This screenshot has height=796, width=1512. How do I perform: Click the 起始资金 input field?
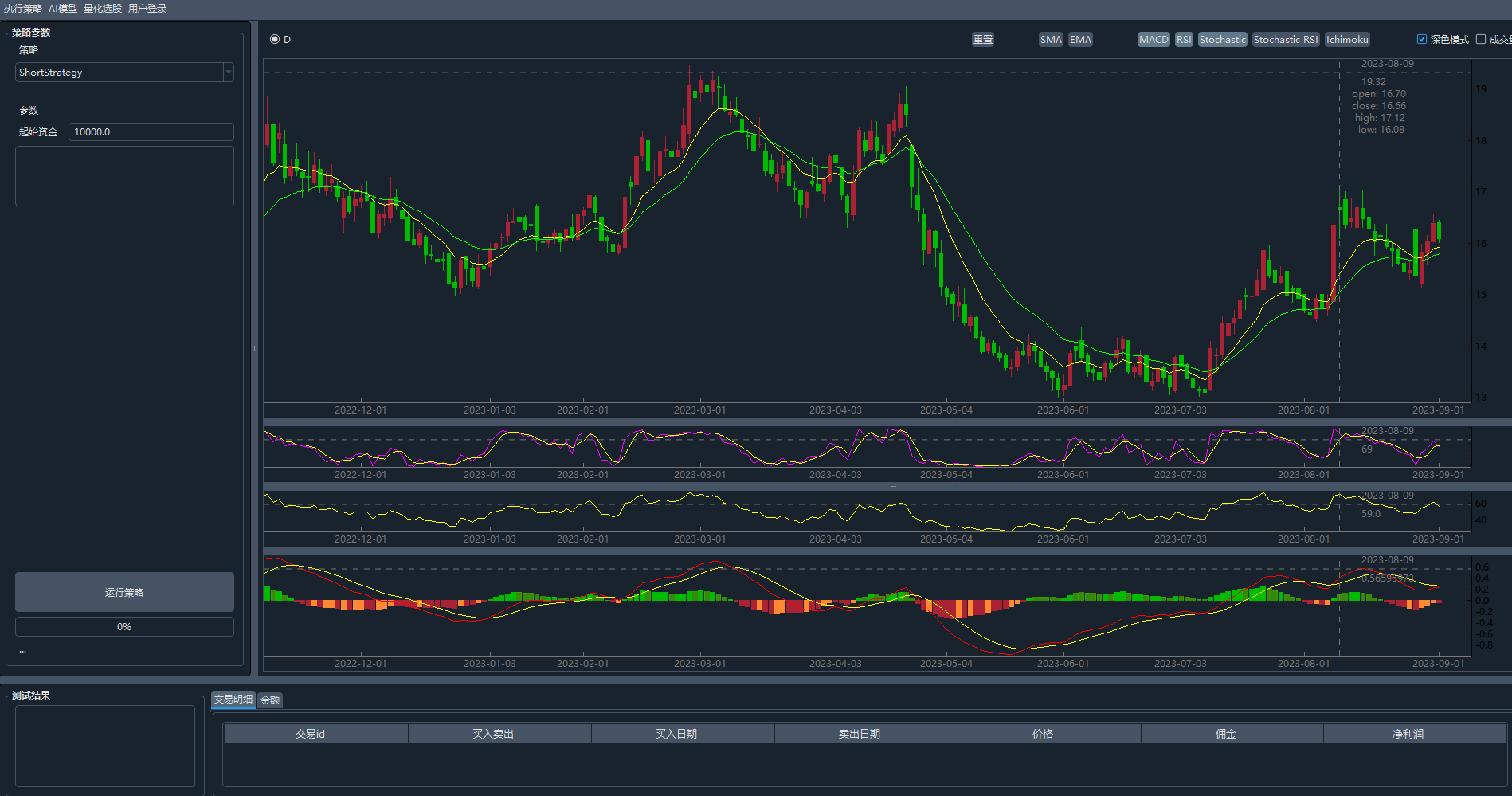point(151,132)
